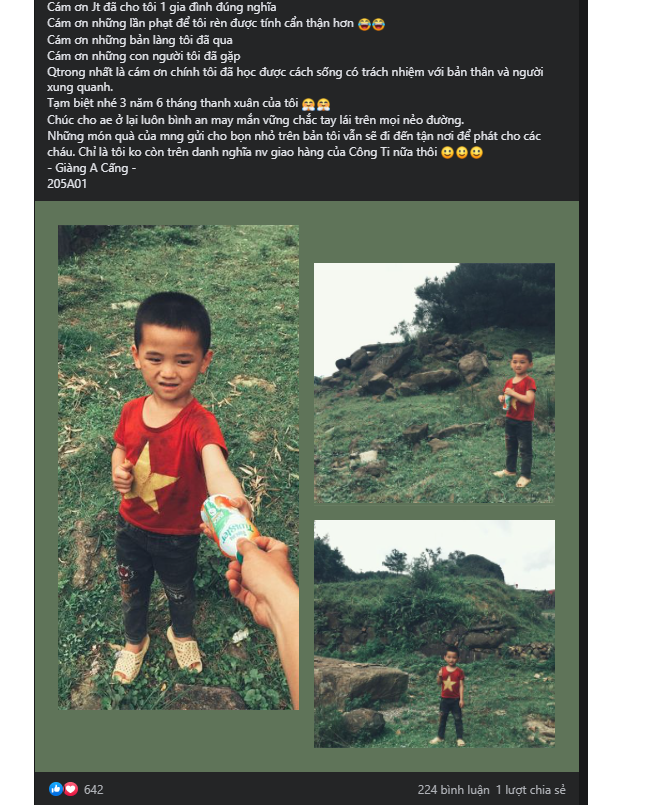Open top-right photo of boy near rocks
The width and height of the screenshot is (660, 807).
point(435,383)
